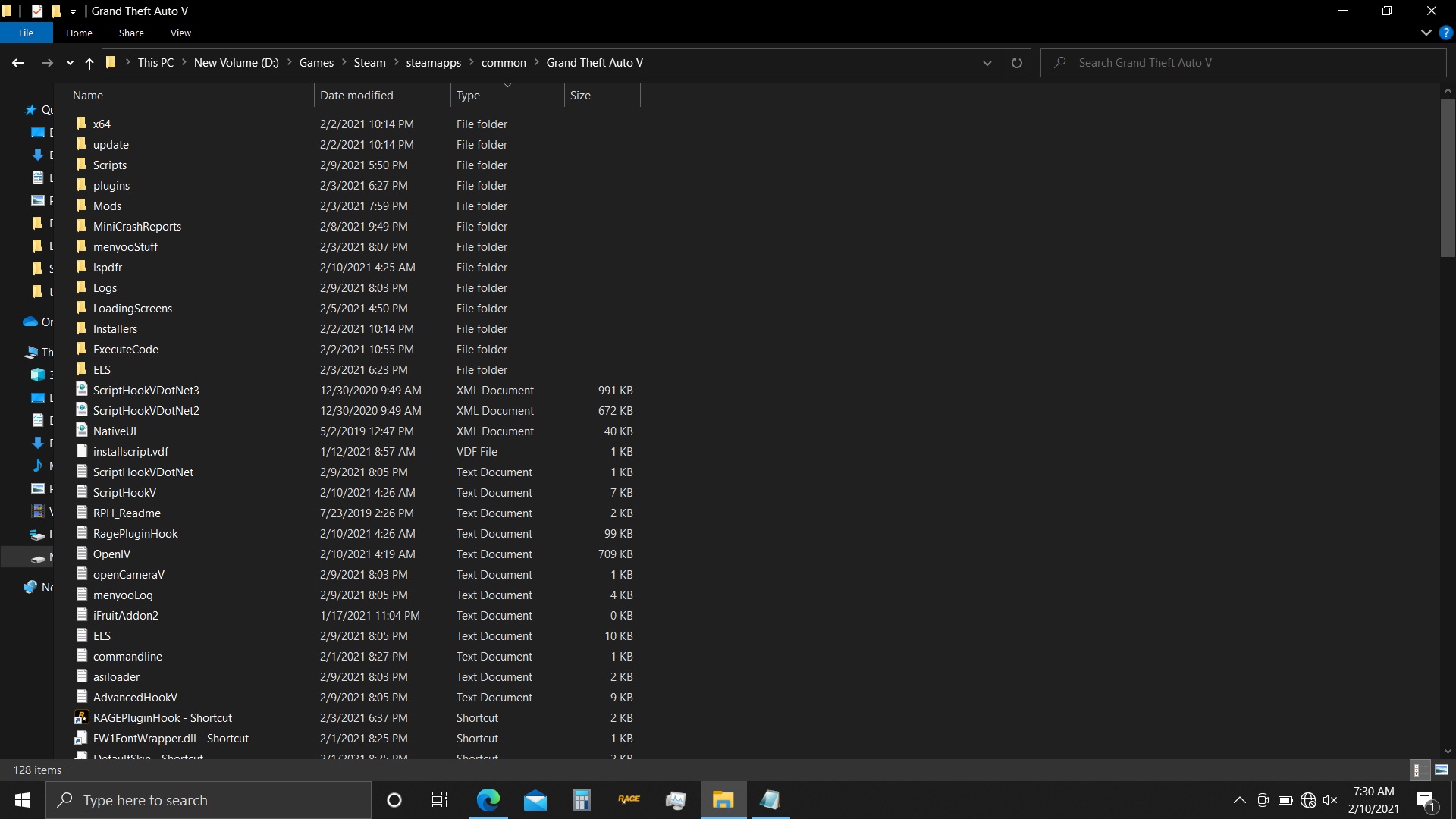The image size is (1456, 819).
Task: Click the vertical scrollbar down arrow
Action: tap(1448, 751)
